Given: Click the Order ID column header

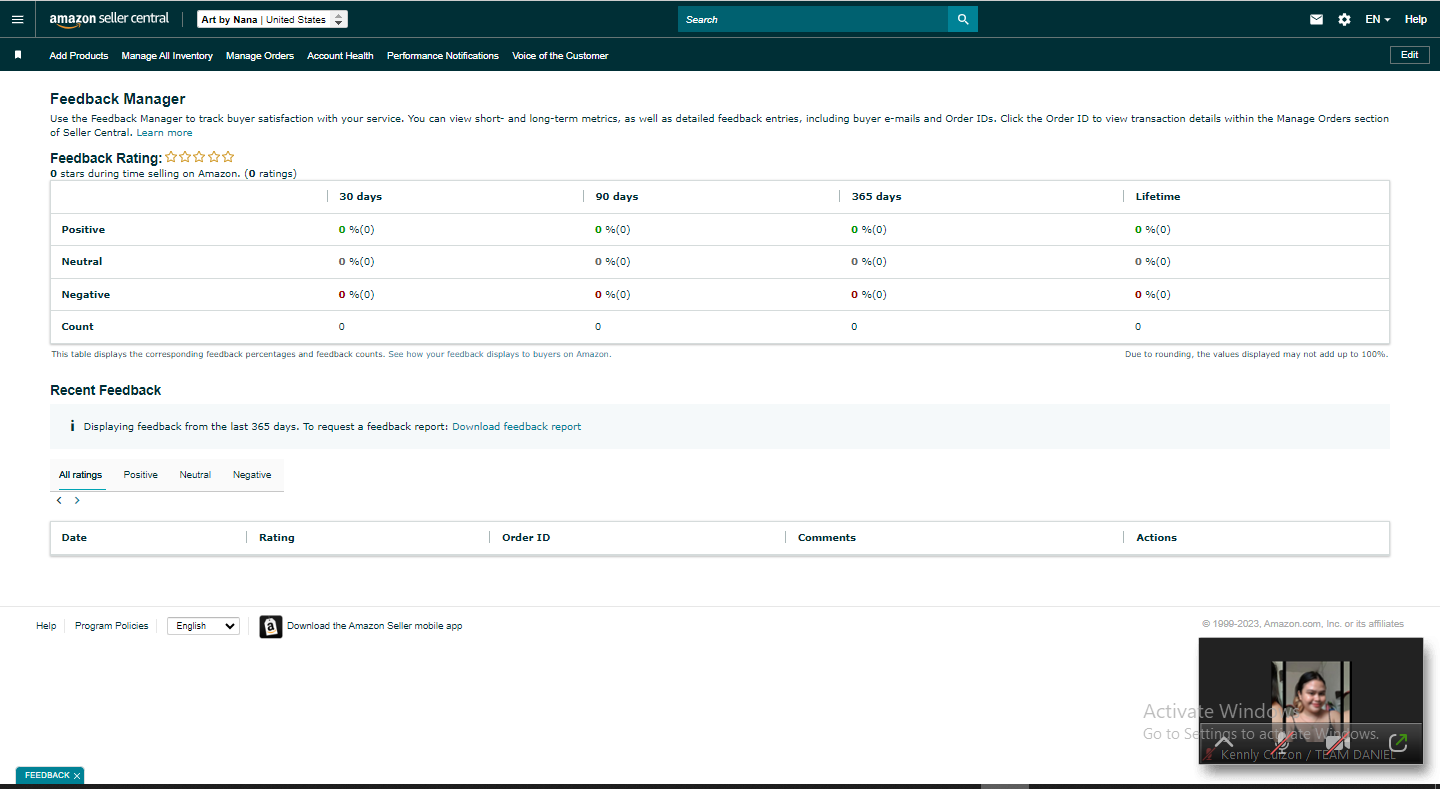Looking at the screenshot, I should pyautogui.click(x=526, y=538).
